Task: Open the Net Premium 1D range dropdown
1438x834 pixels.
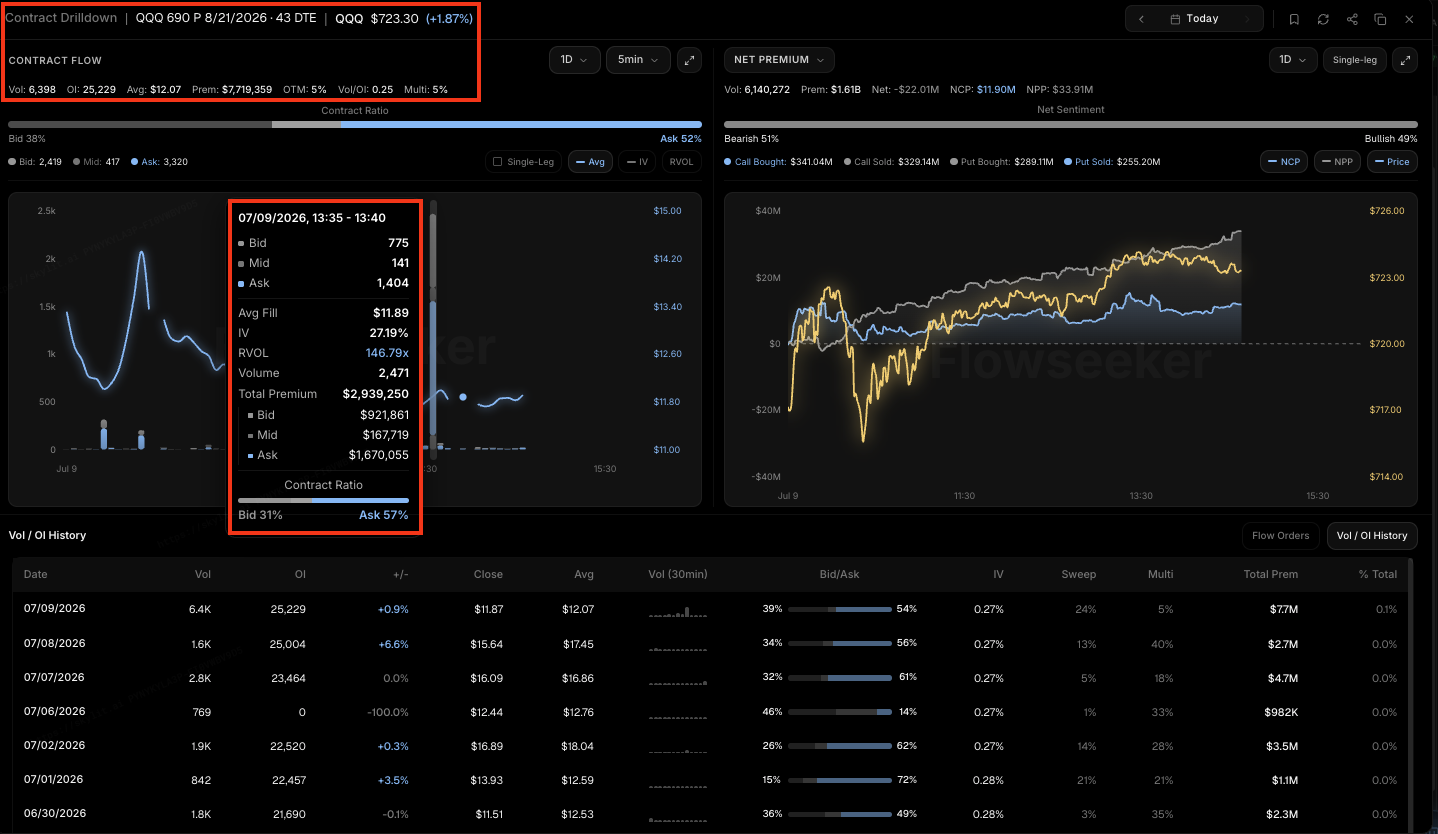Action: click(x=1294, y=60)
